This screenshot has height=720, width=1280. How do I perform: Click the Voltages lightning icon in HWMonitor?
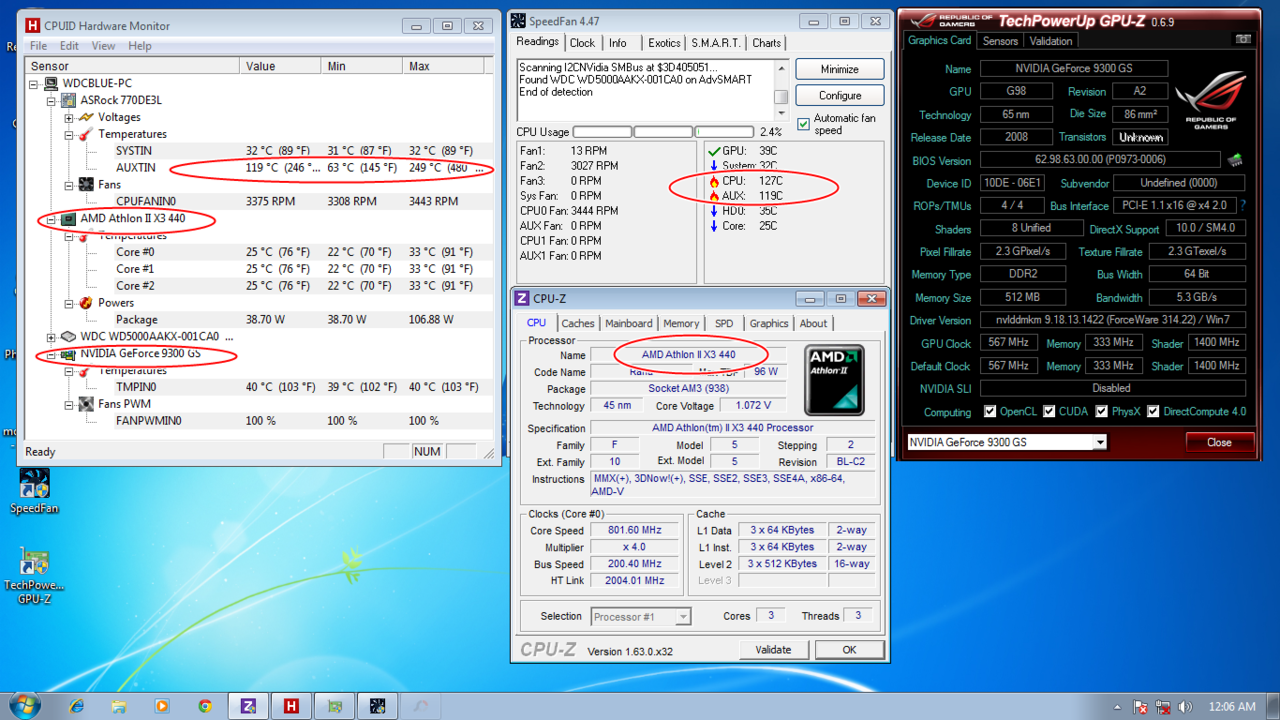point(86,117)
